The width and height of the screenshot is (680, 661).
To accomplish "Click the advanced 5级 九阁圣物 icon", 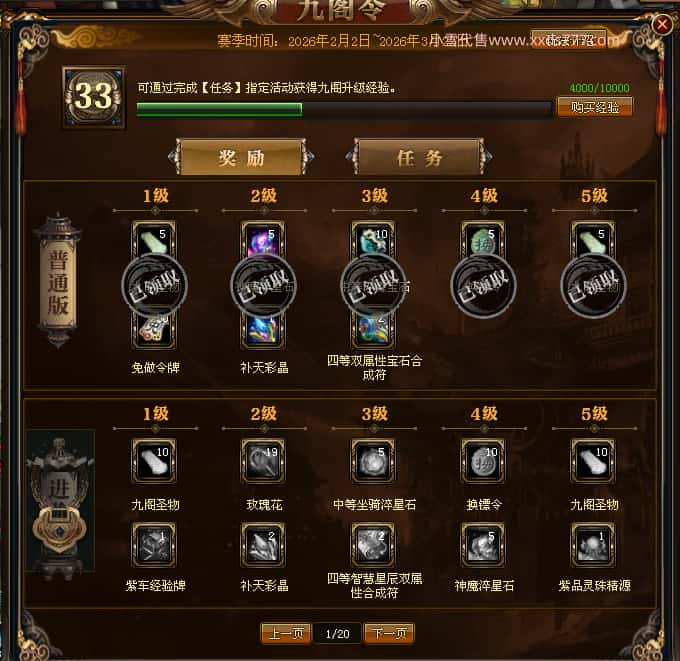I will 593,461.
